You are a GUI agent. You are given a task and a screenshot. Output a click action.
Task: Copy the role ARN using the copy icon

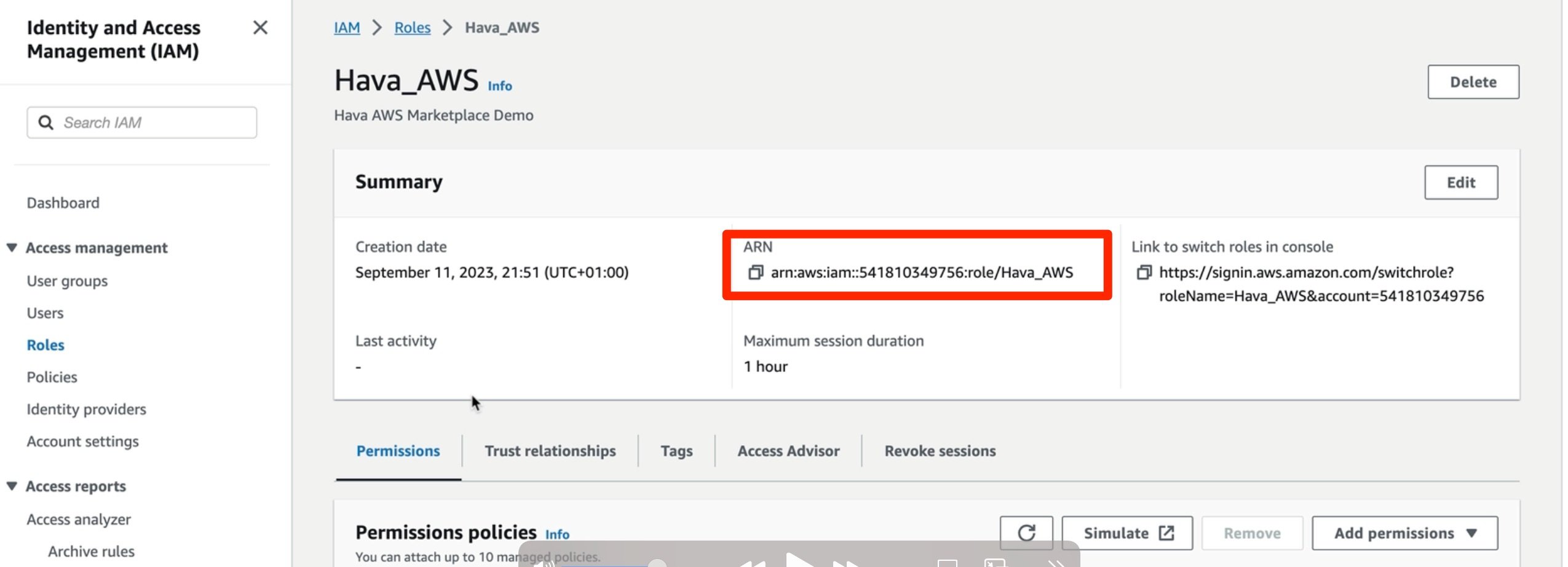(x=755, y=272)
